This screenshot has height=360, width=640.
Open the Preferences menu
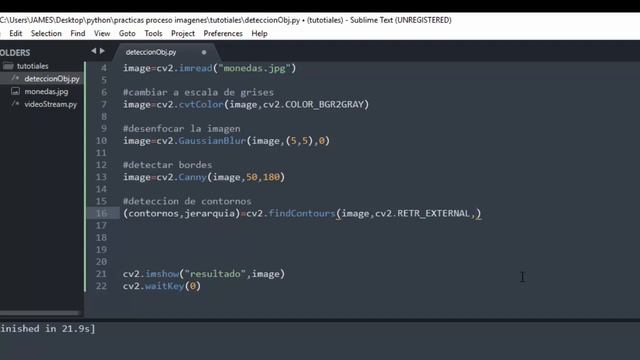[223, 33]
